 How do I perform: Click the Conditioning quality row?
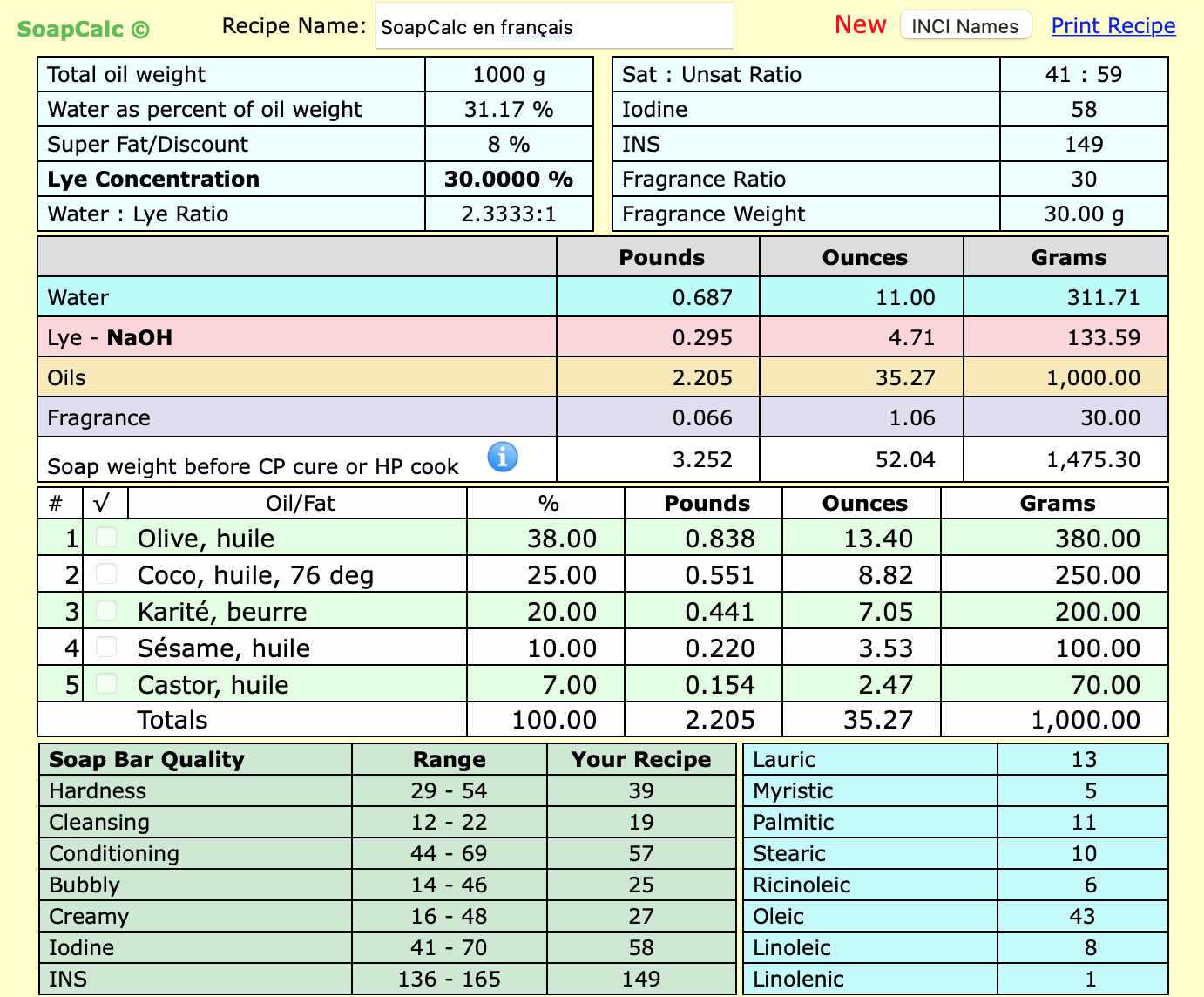coord(114,854)
